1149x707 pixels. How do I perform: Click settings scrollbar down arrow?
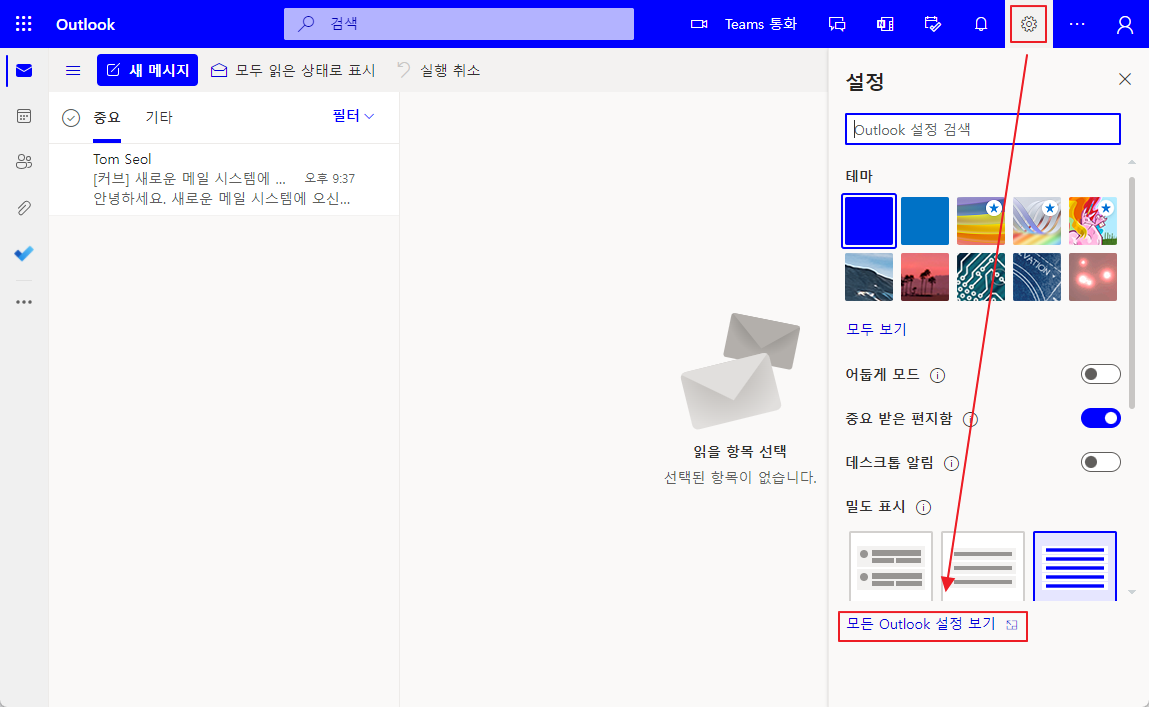pyautogui.click(x=1132, y=592)
